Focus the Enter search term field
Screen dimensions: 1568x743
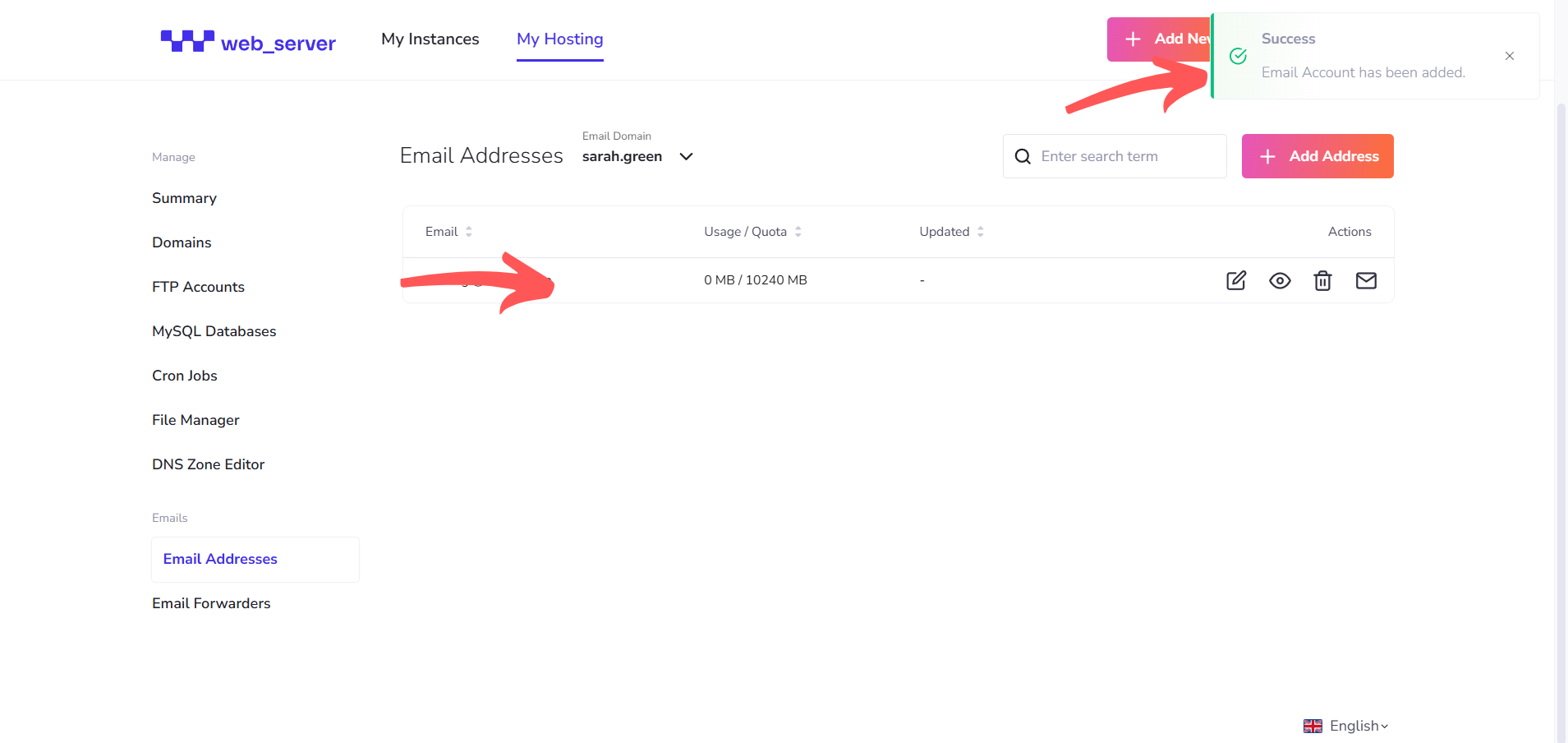[1115, 156]
